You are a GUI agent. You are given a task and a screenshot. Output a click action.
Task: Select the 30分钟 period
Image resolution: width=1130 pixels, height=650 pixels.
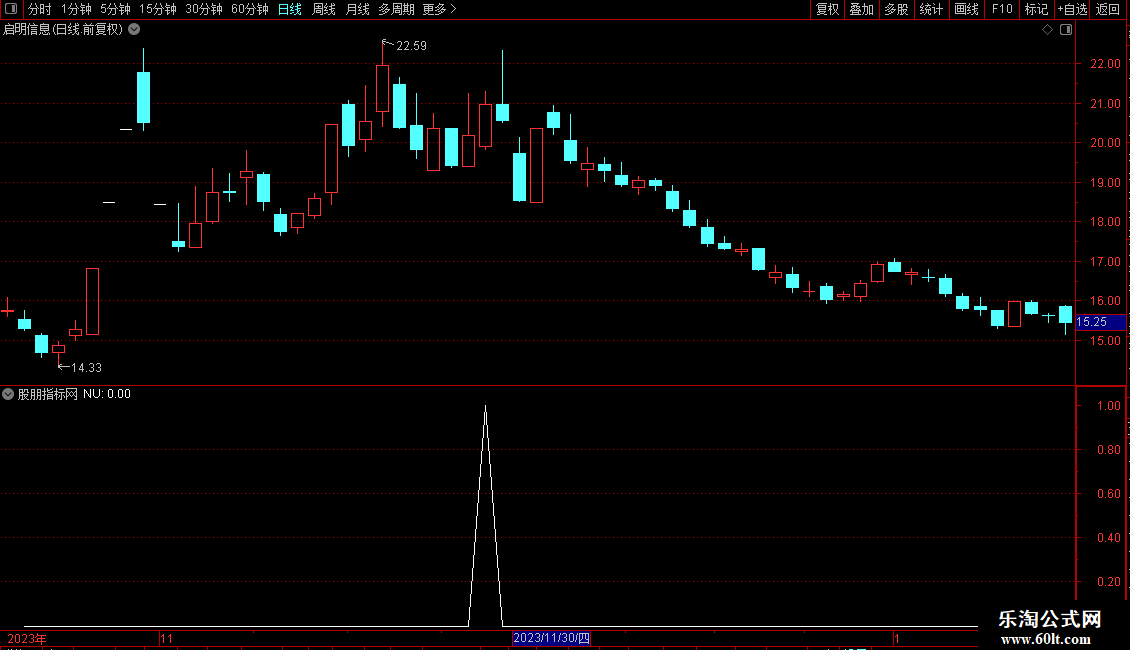203,9
